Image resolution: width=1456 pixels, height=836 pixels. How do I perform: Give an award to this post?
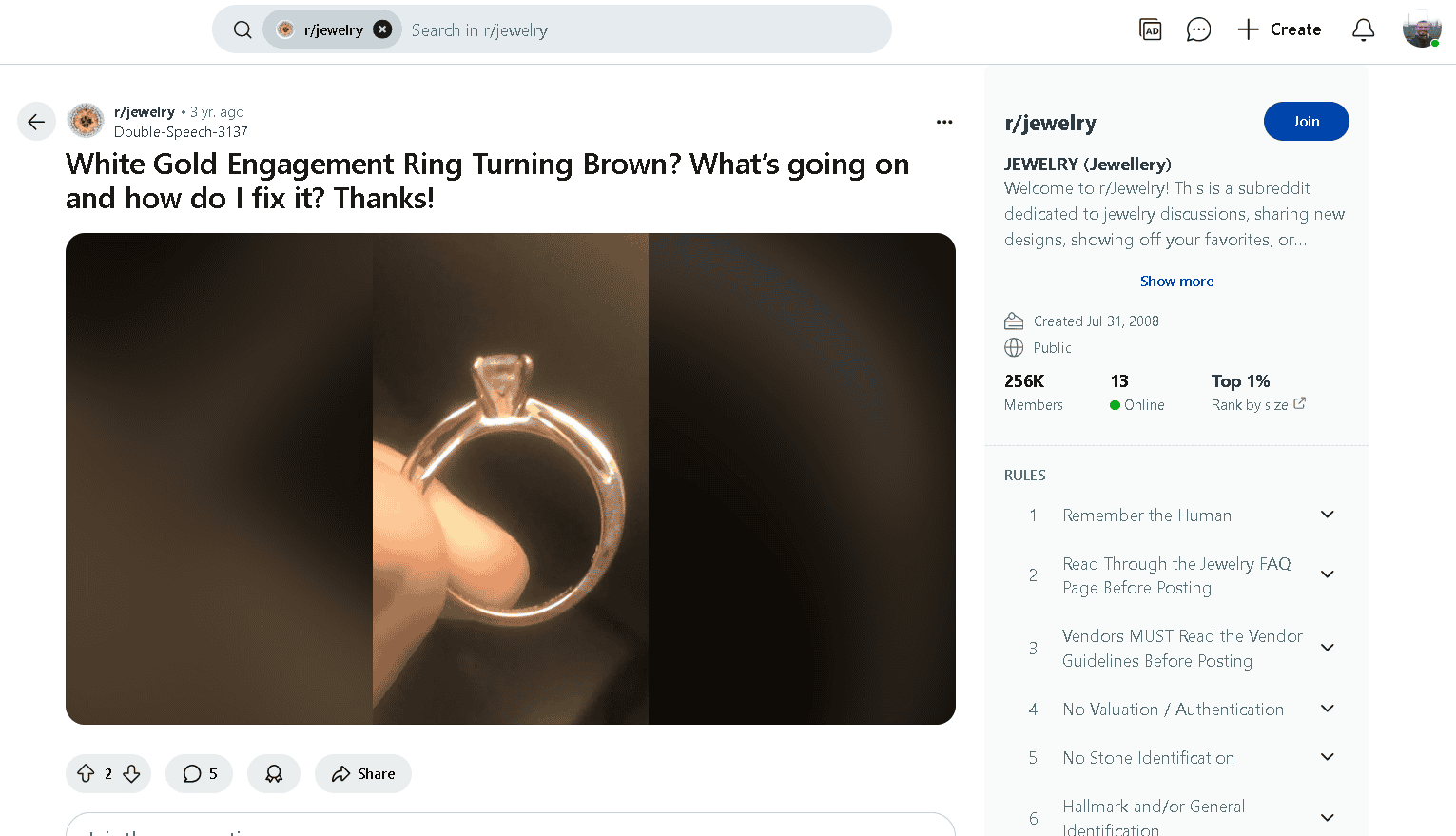274,774
